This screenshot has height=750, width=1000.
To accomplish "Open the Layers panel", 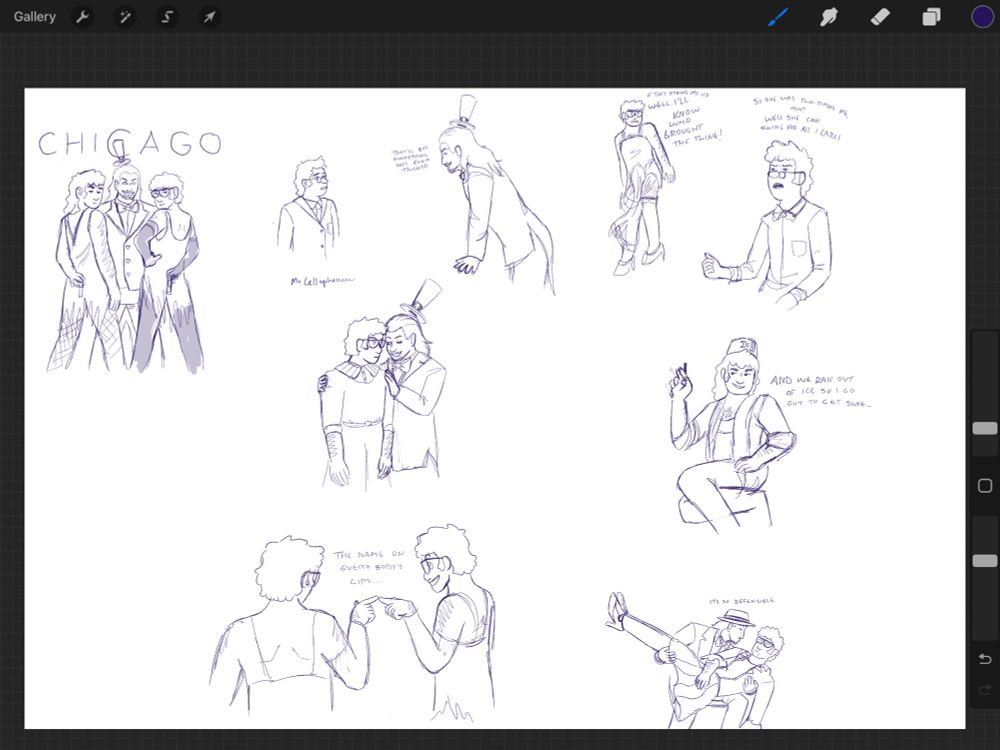I will click(x=931, y=17).
